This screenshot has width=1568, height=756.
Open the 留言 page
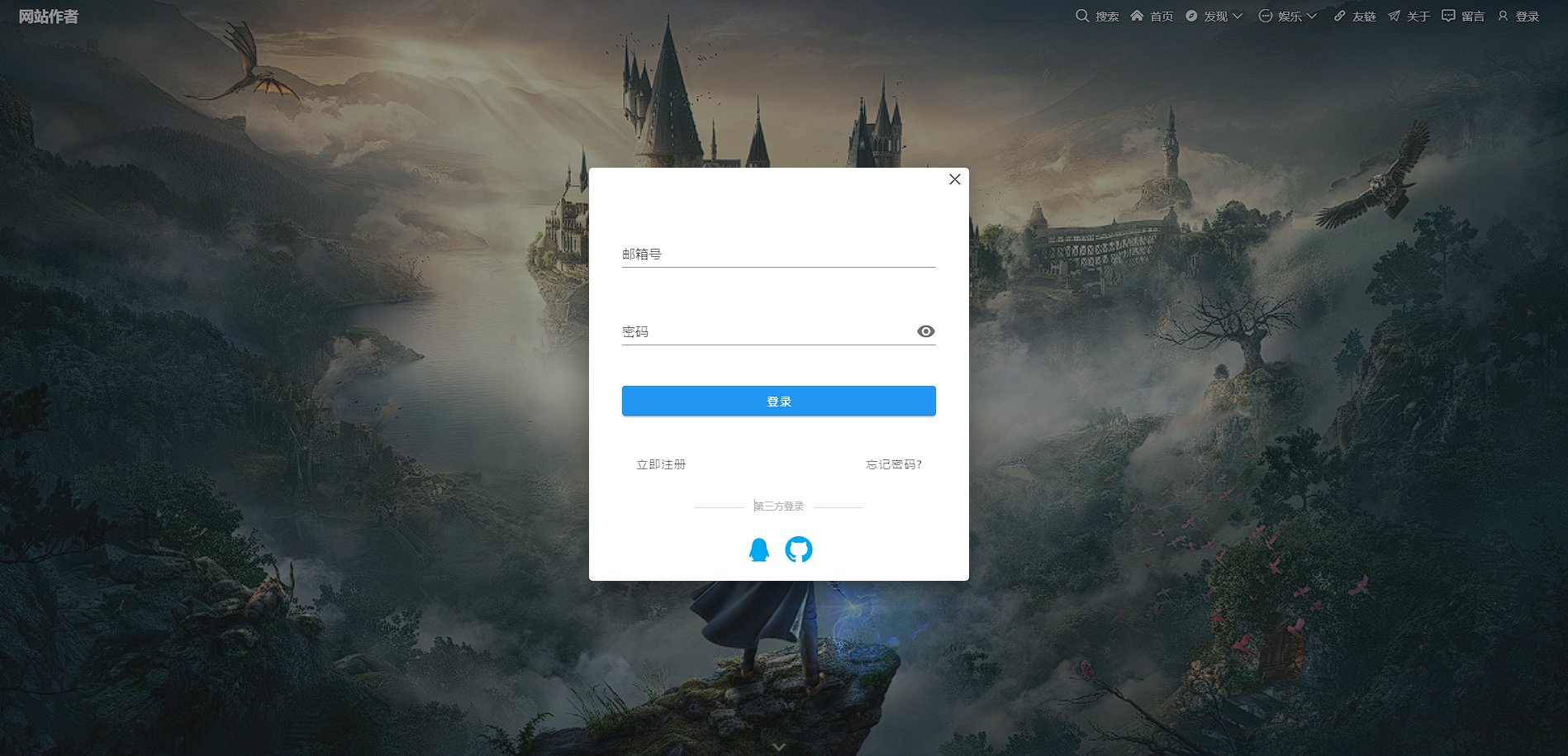pyautogui.click(x=1473, y=17)
